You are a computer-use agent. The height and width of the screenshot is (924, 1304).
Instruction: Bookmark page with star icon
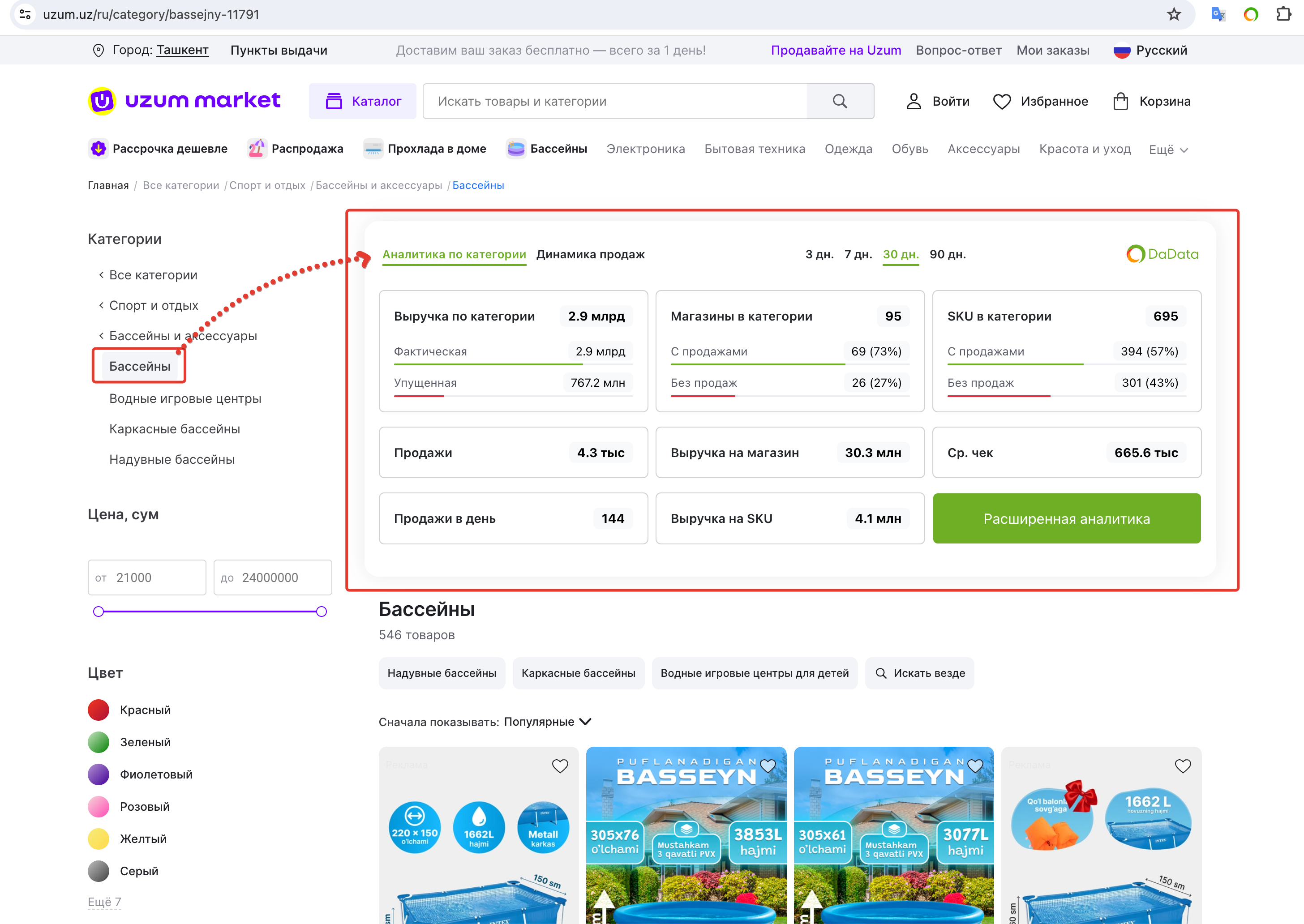(1174, 14)
